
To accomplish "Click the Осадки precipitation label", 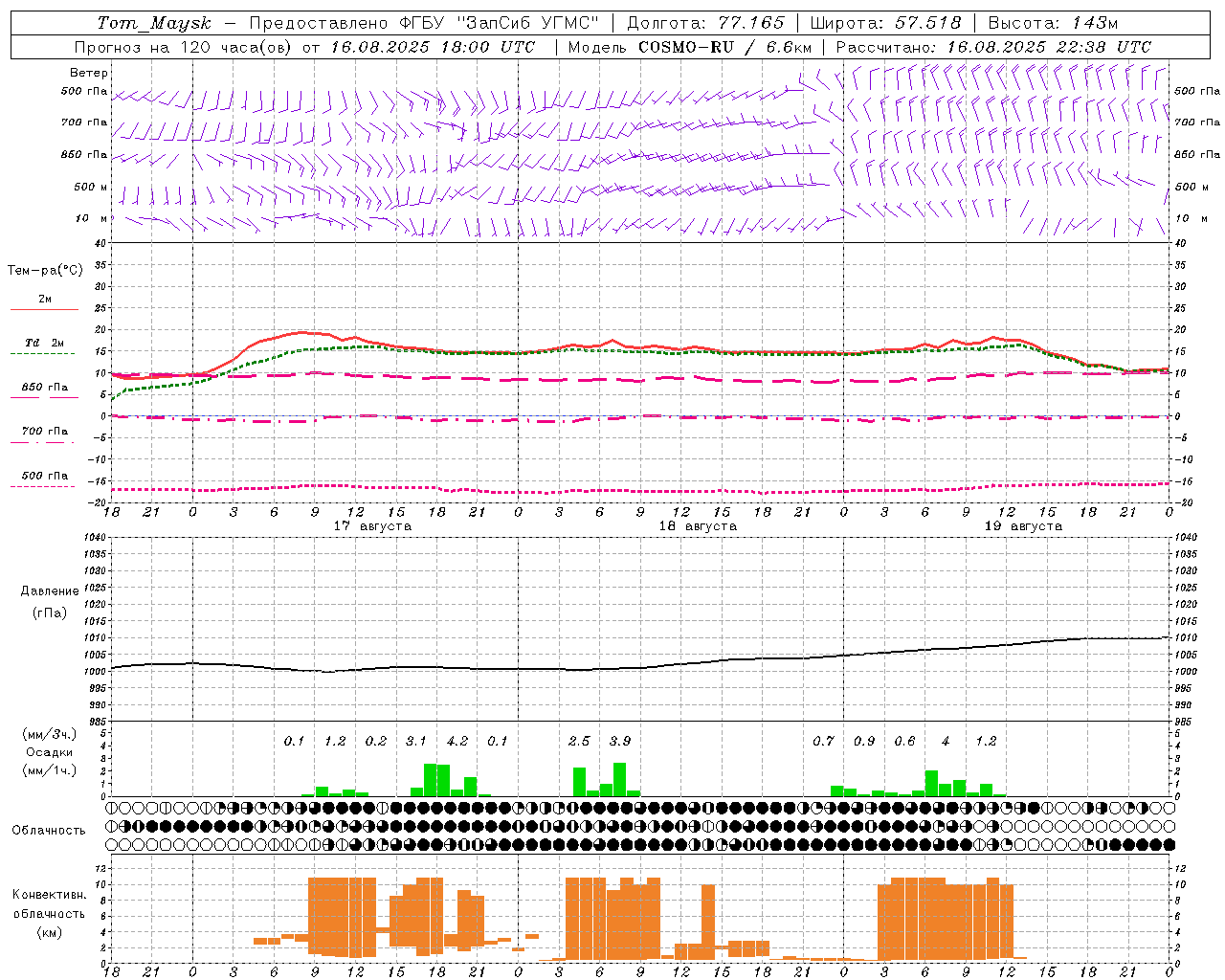I will pos(50,752).
